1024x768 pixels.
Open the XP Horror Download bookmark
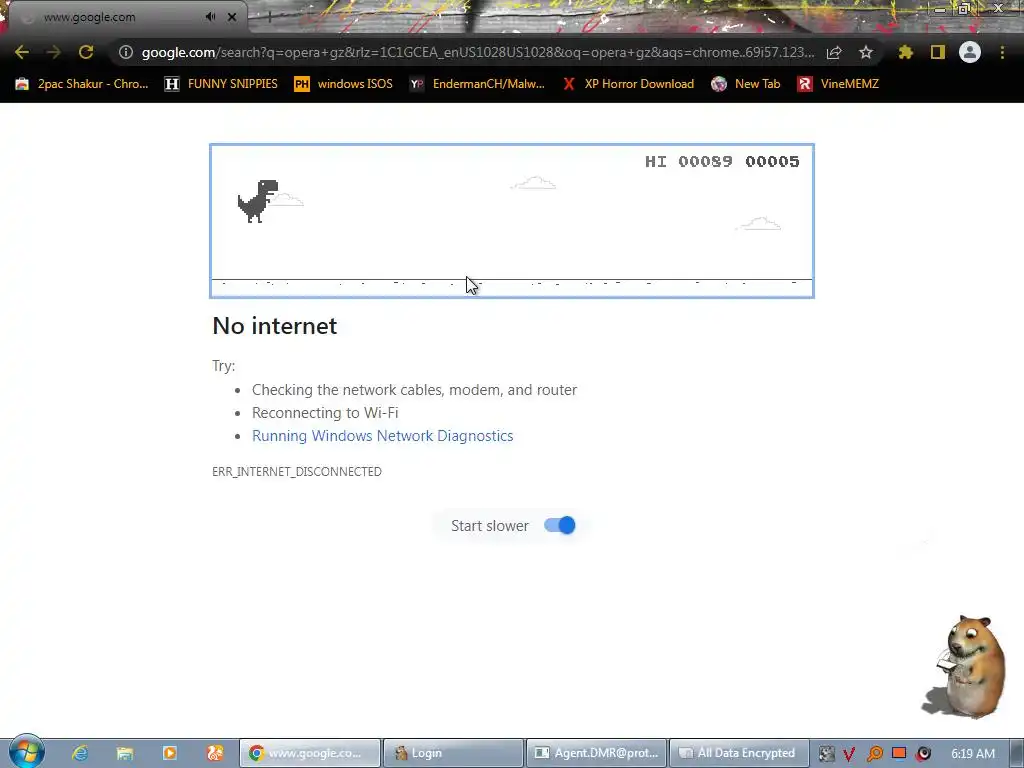pyautogui.click(x=628, y=84)
